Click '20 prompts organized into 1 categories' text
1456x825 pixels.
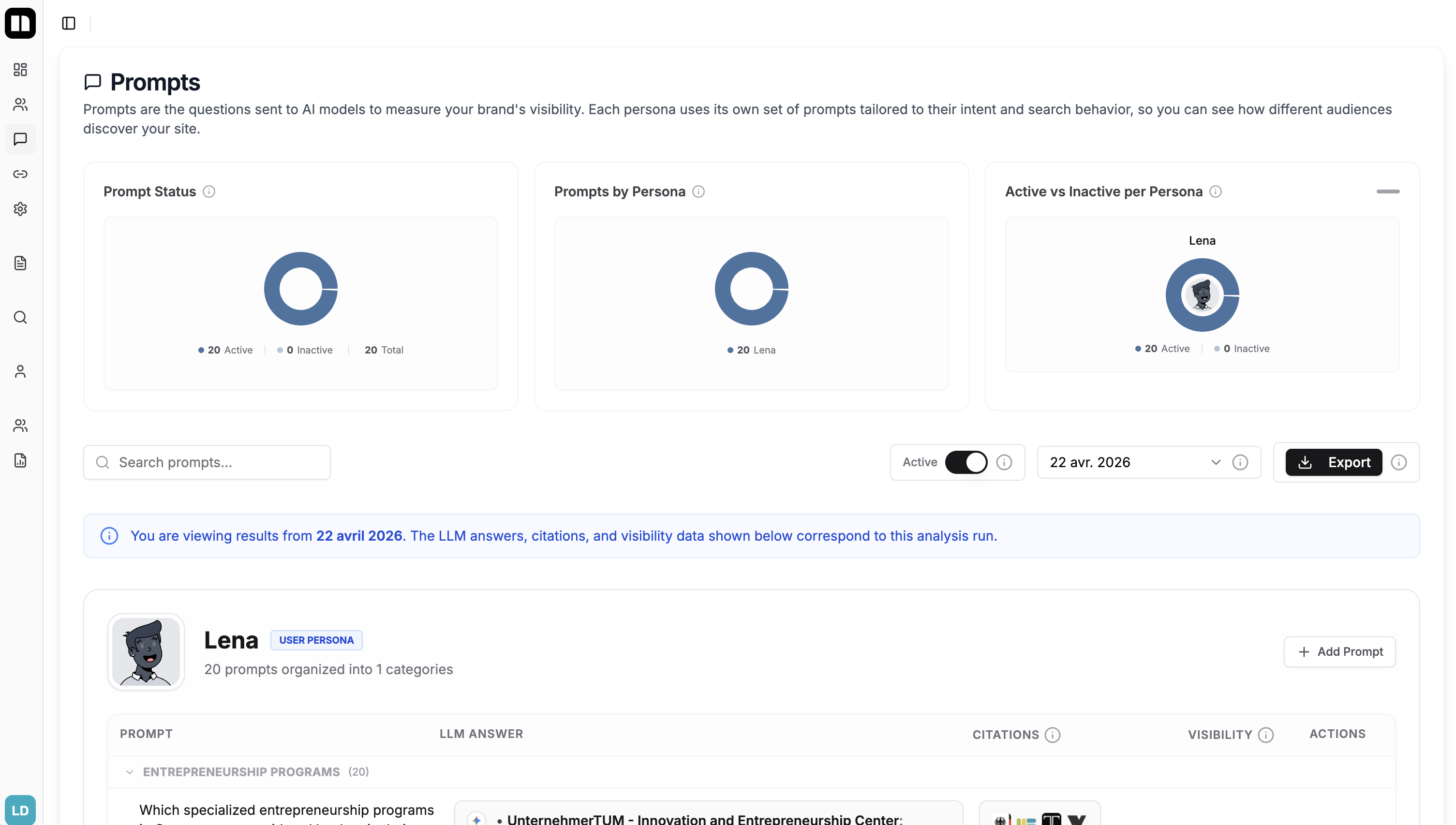click(329, 669)
